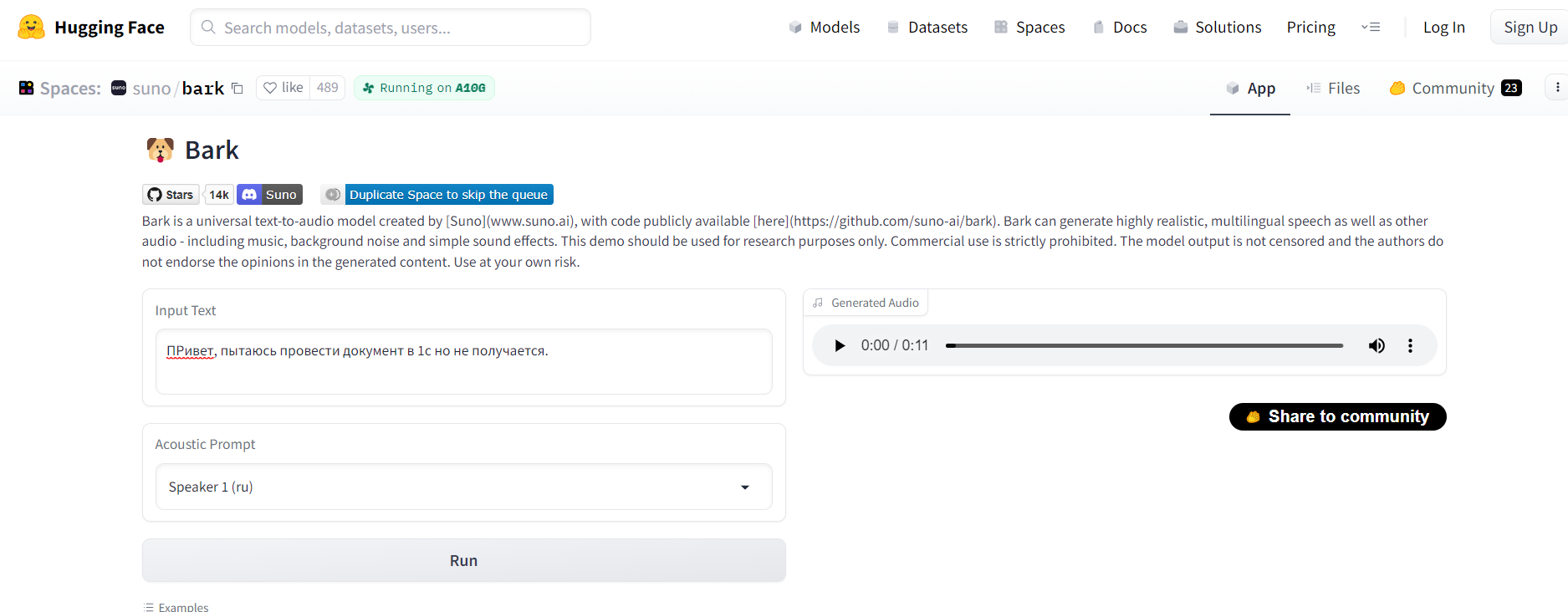Screen dimensions: 1568x612
Task: Open audio player more options menu
Action: click(x=1410, y=346)
